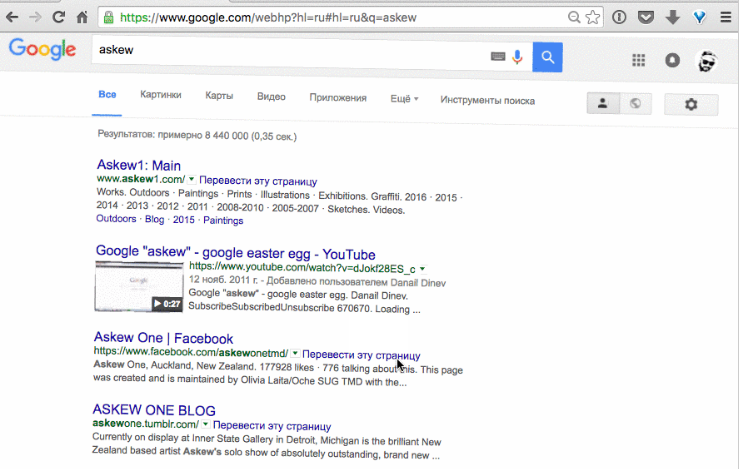Open the info circle extension icon

(619, 17)
